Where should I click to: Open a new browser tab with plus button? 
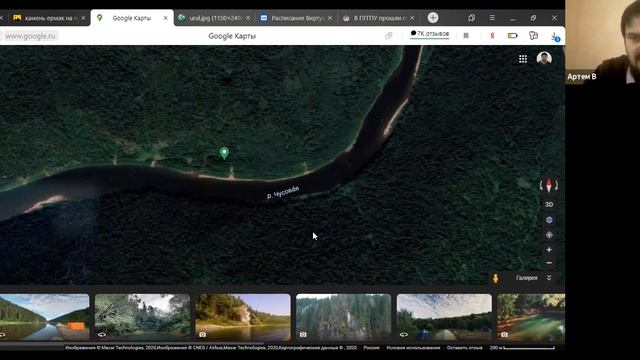[x=433, y=18]
